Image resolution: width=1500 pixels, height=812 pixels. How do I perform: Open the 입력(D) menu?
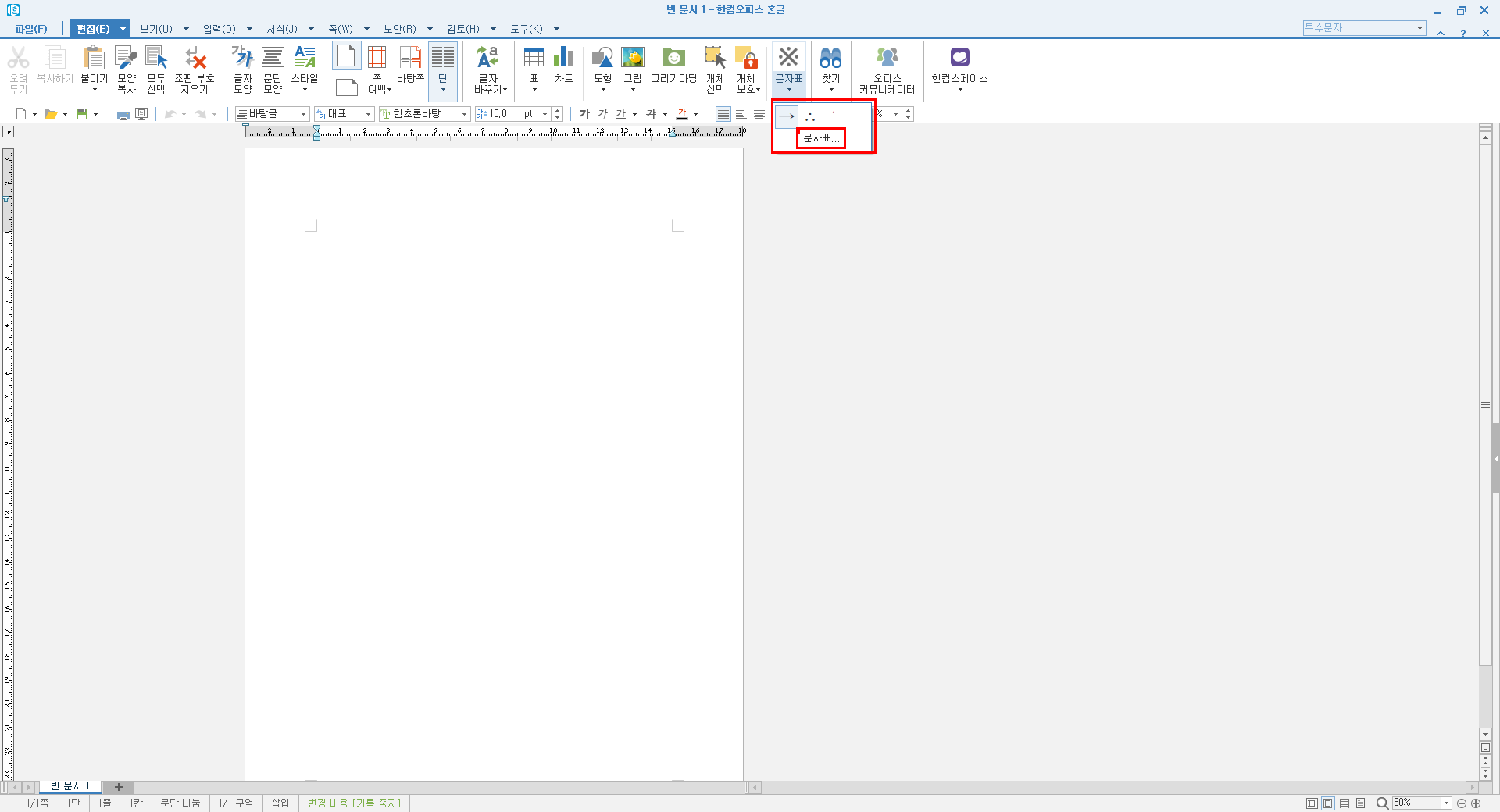coord(219,29)
